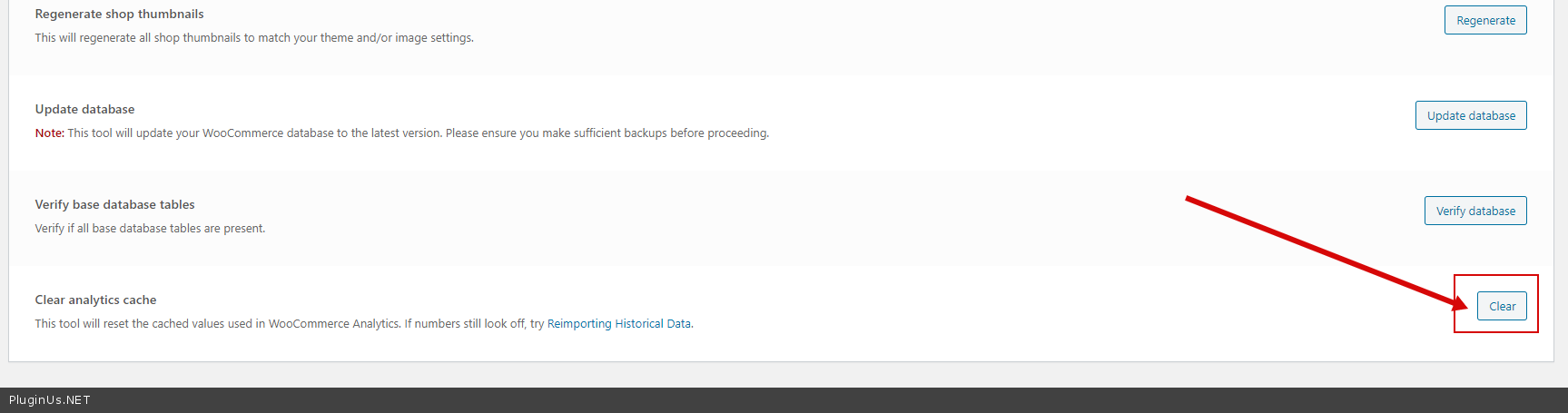The image size is (1568, 413).
Task: Click the WooCommerce database backup warning text
Action: tap(418, 133)
